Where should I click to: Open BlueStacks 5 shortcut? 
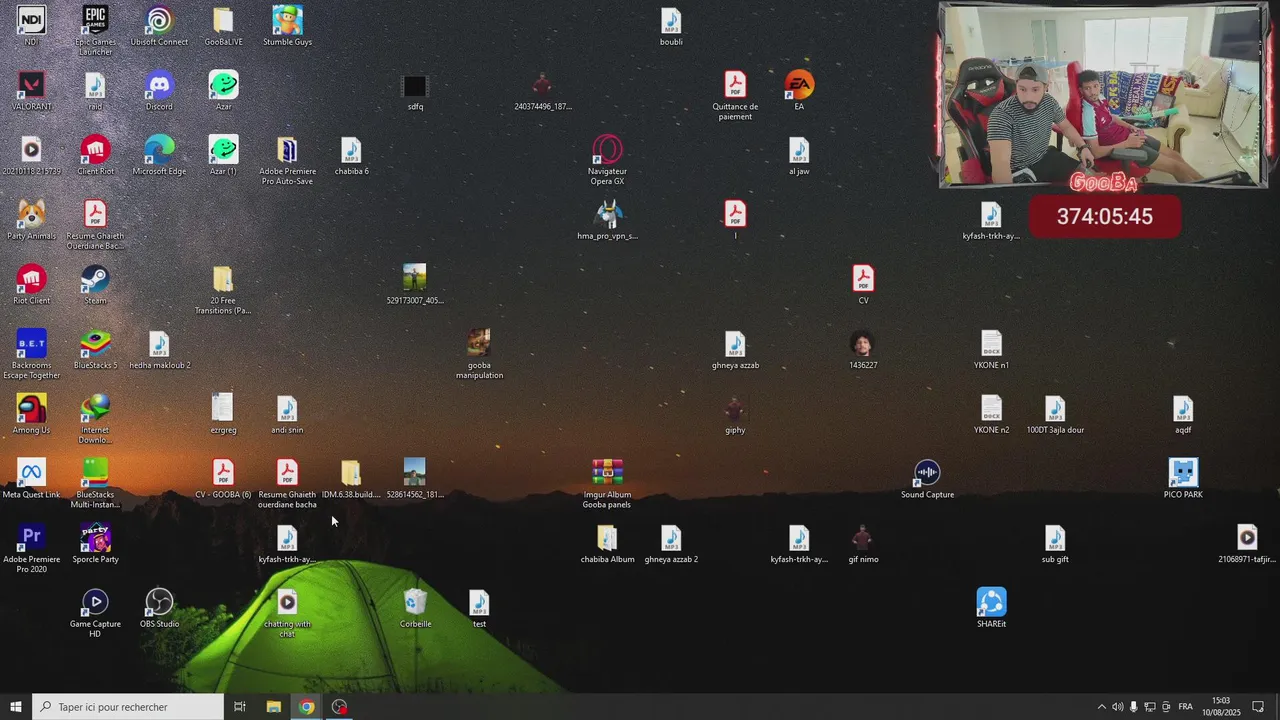[95, 345]
